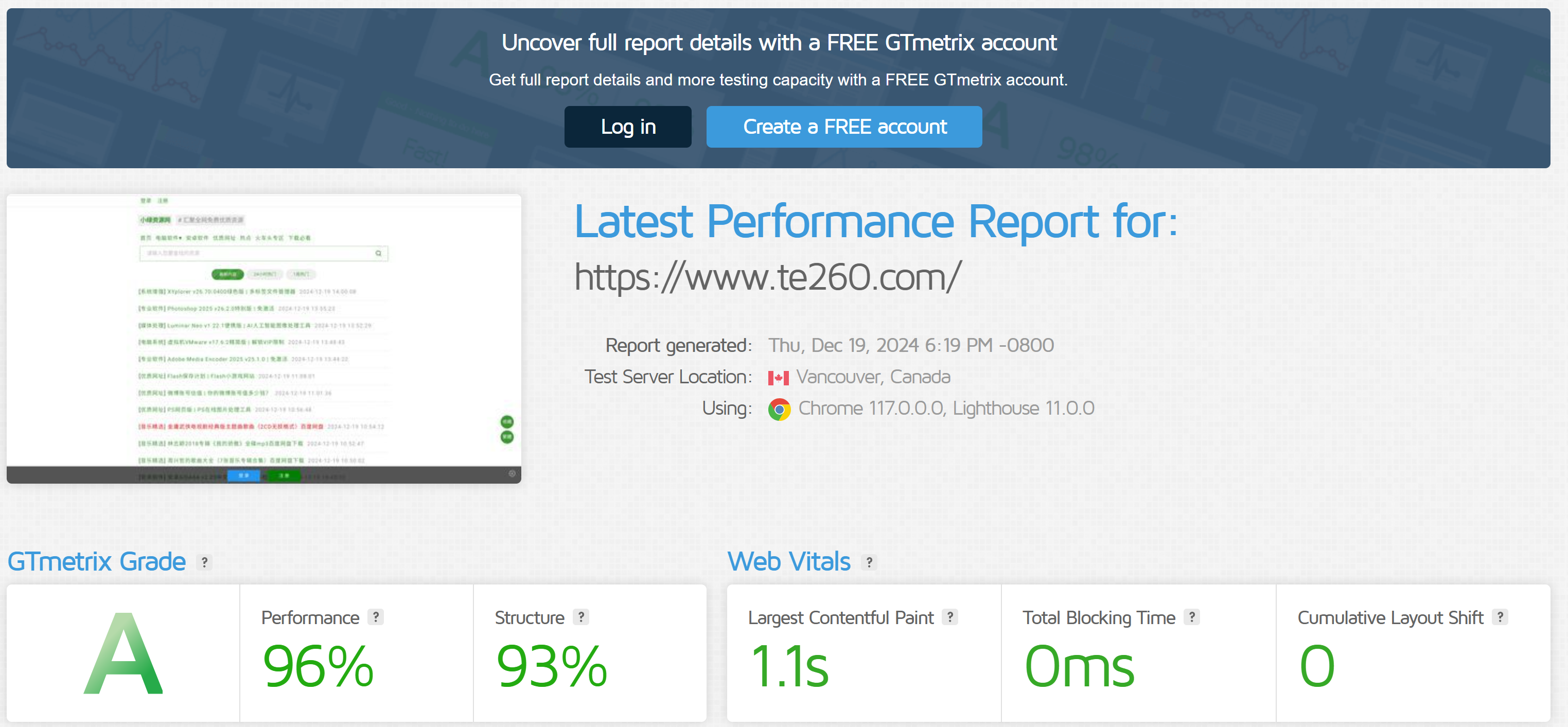Click the GTmetrix Grade heading

[x=96, y=561]
